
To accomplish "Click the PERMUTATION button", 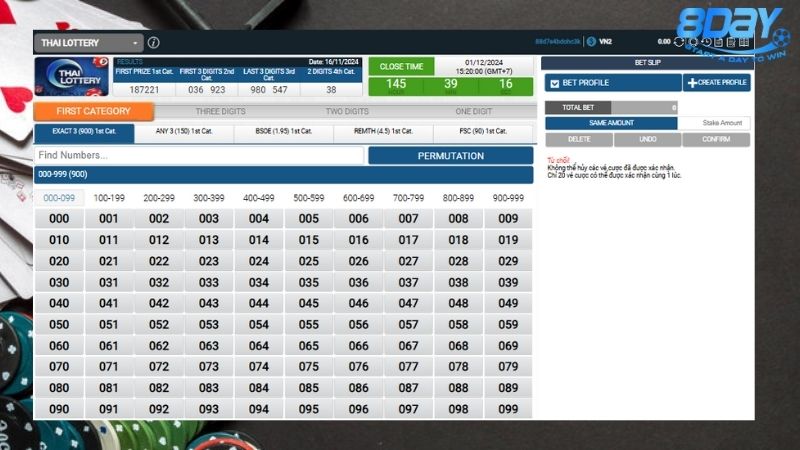I will coord(451,156).
